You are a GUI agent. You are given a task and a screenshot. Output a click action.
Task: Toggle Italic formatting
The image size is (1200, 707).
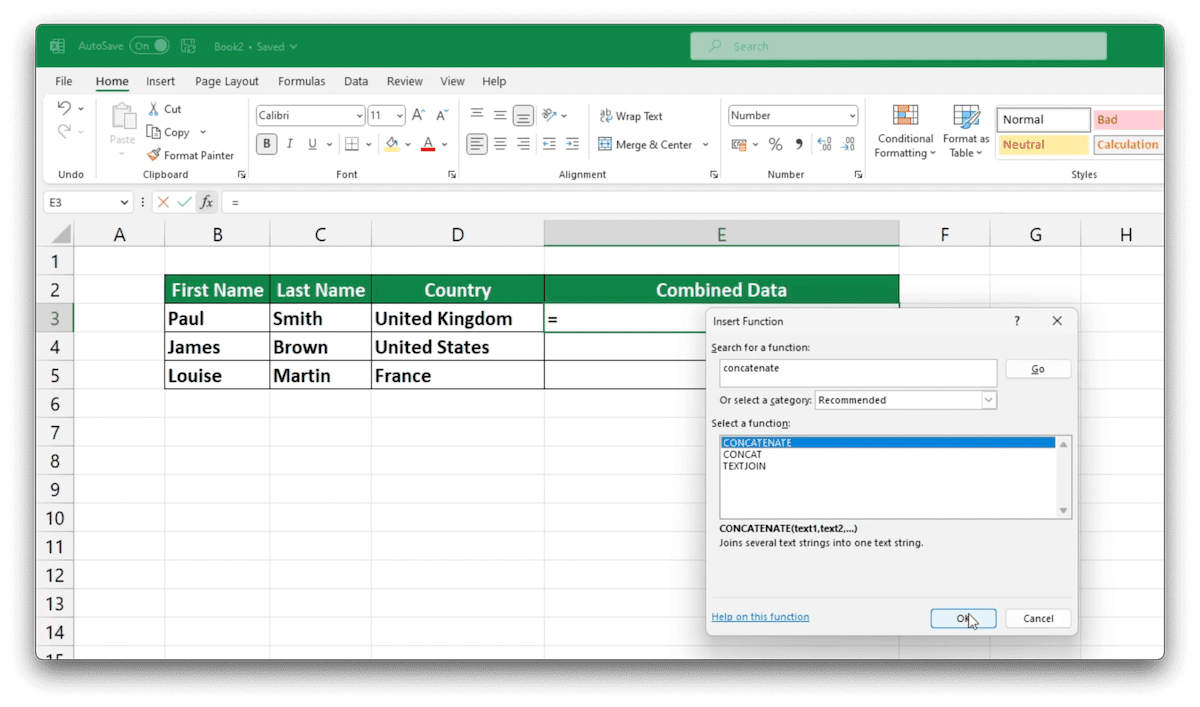[290, 144]
